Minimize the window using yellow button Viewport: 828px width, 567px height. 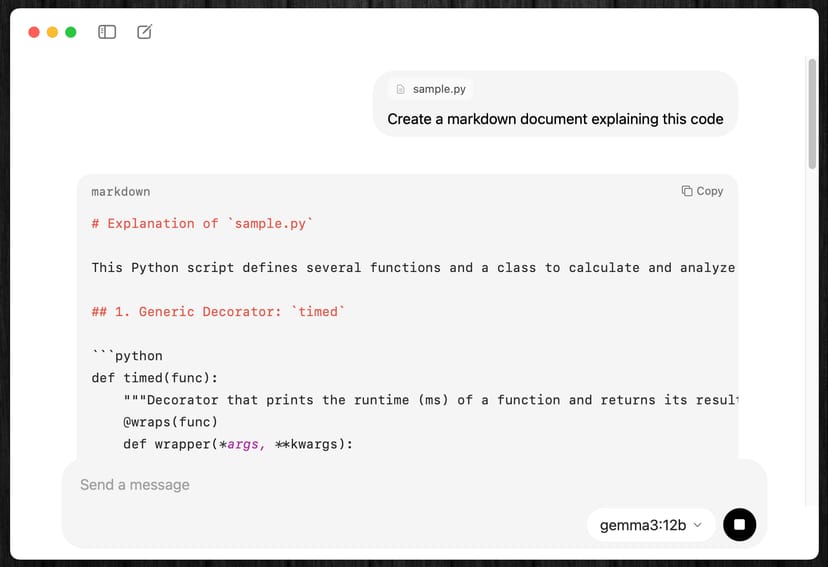tap(52, 32)
